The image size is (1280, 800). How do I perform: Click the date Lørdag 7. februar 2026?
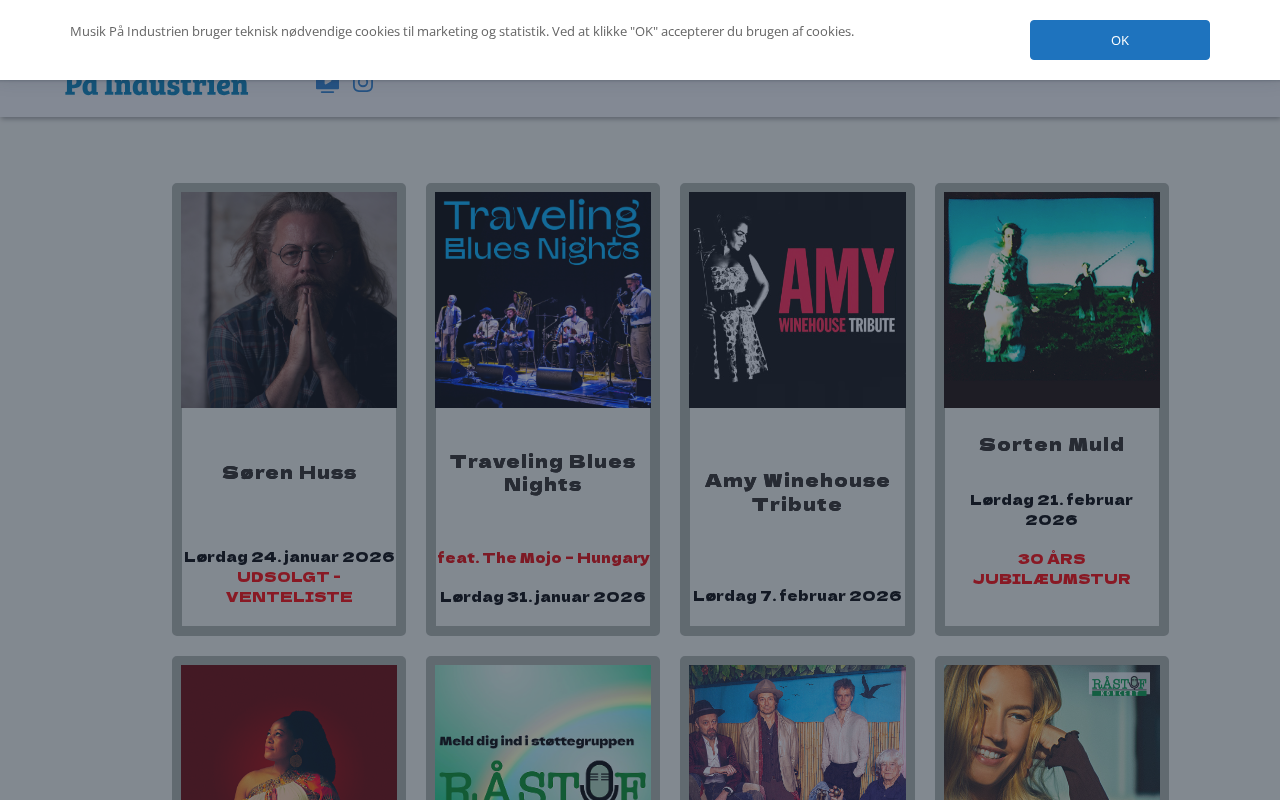click(797, 596)
